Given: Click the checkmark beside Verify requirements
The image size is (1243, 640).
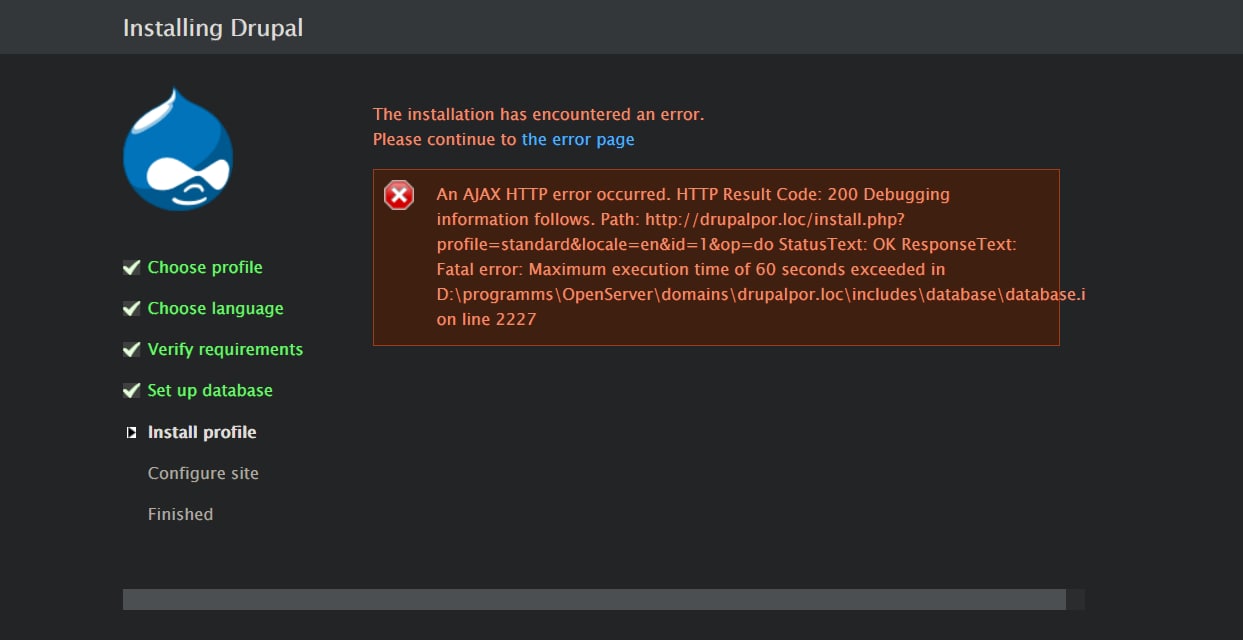Looking at the screenshot, I should click(131, 349).
